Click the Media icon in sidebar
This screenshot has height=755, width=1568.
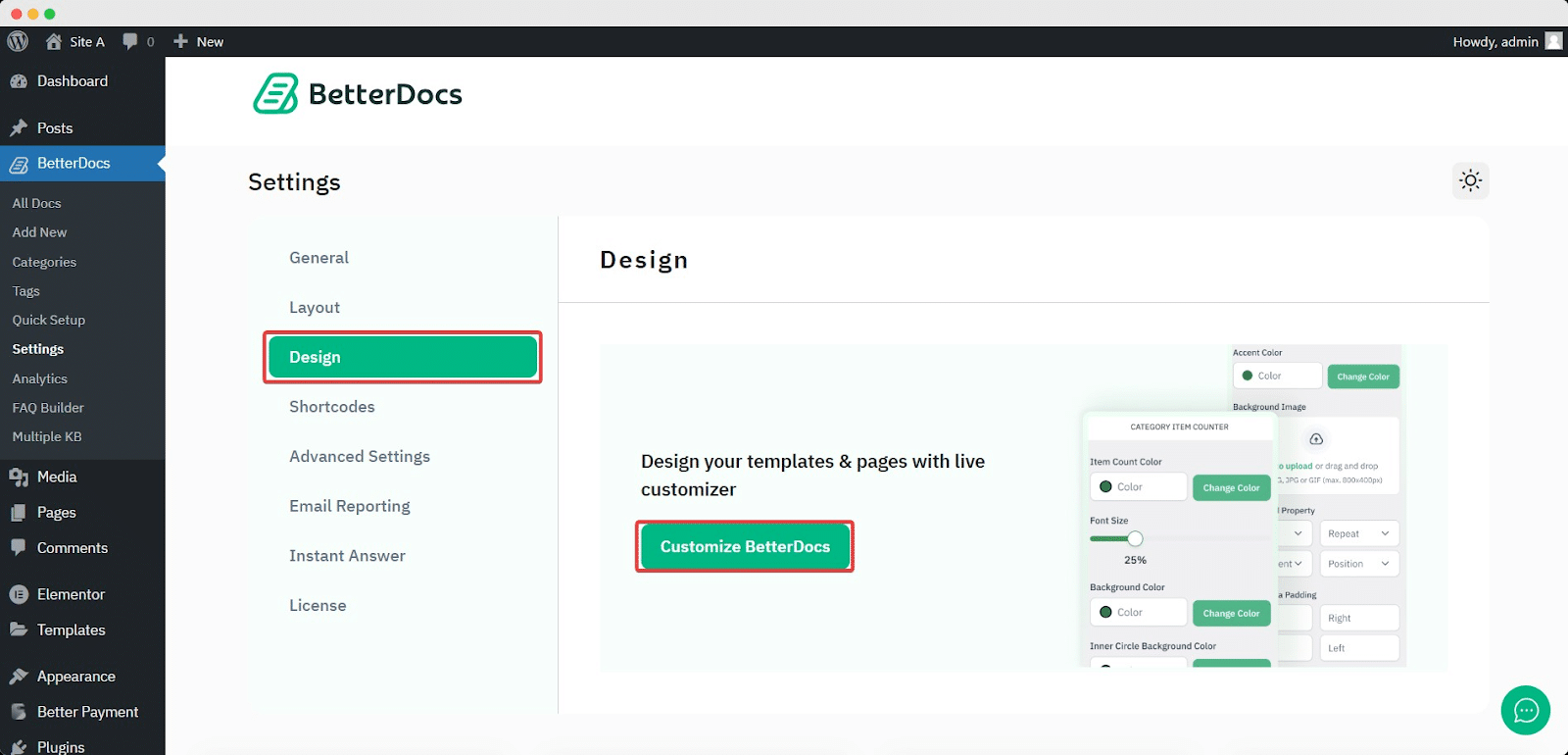(x=19, y=478)
